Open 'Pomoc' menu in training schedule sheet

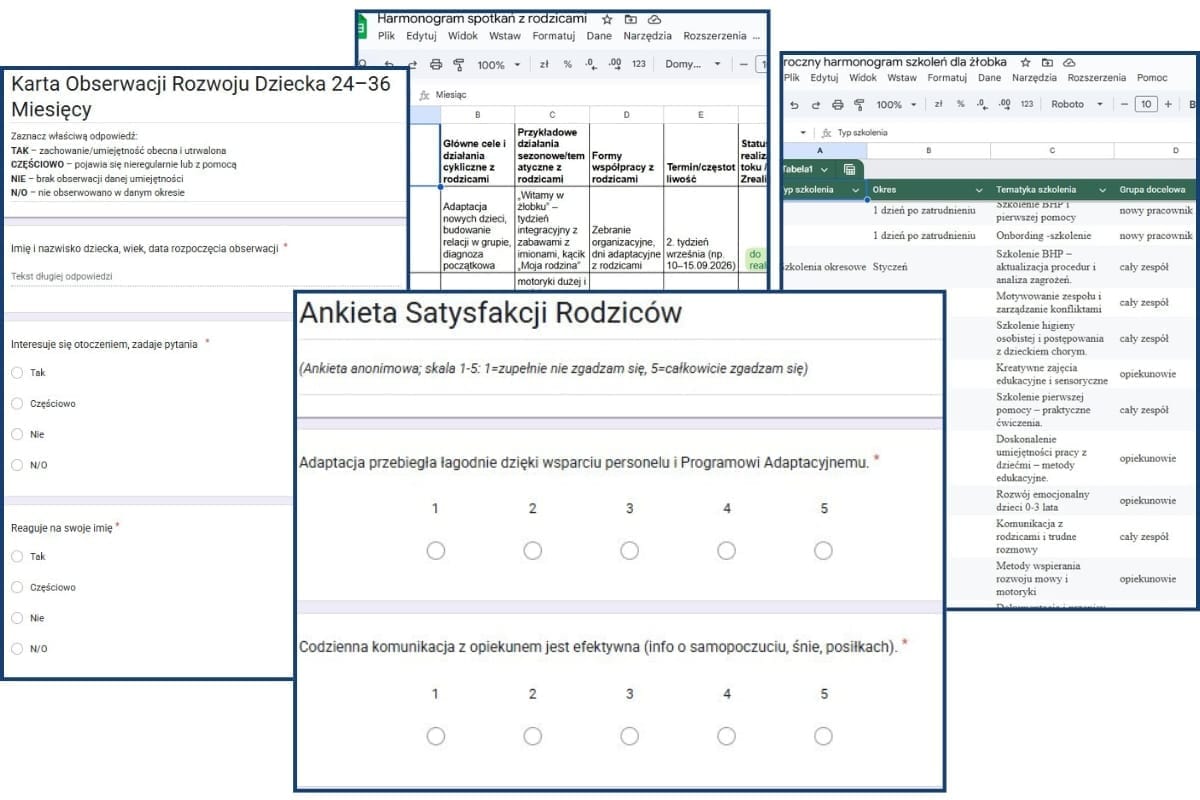click(x=1152, y=78)
